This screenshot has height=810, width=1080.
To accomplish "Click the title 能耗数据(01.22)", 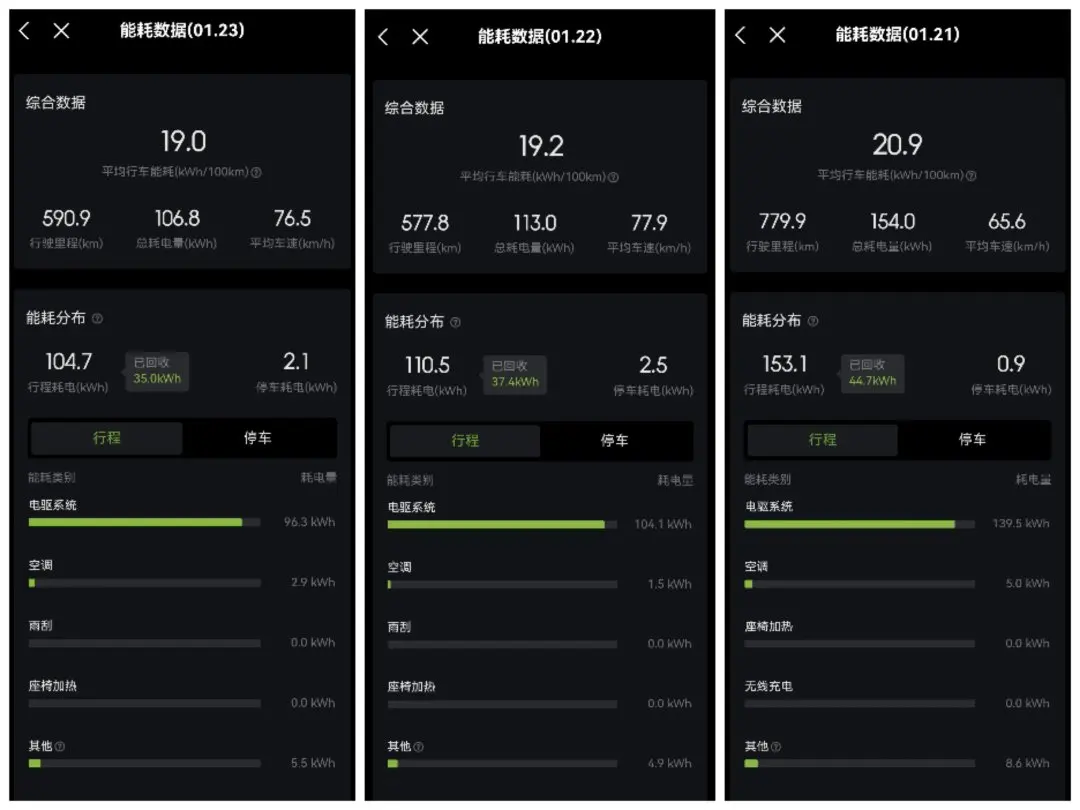I will [540, 37].
